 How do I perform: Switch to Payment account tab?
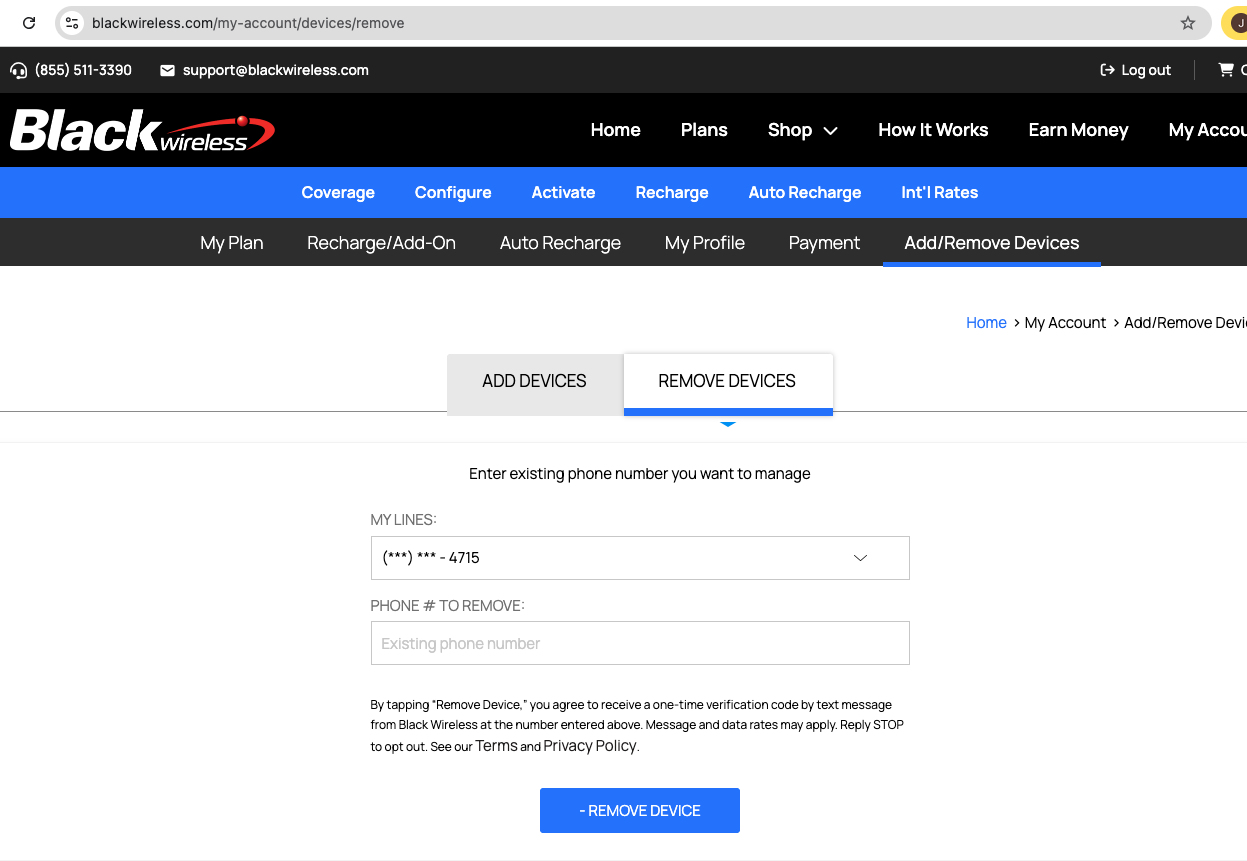(x=824, y=243)
